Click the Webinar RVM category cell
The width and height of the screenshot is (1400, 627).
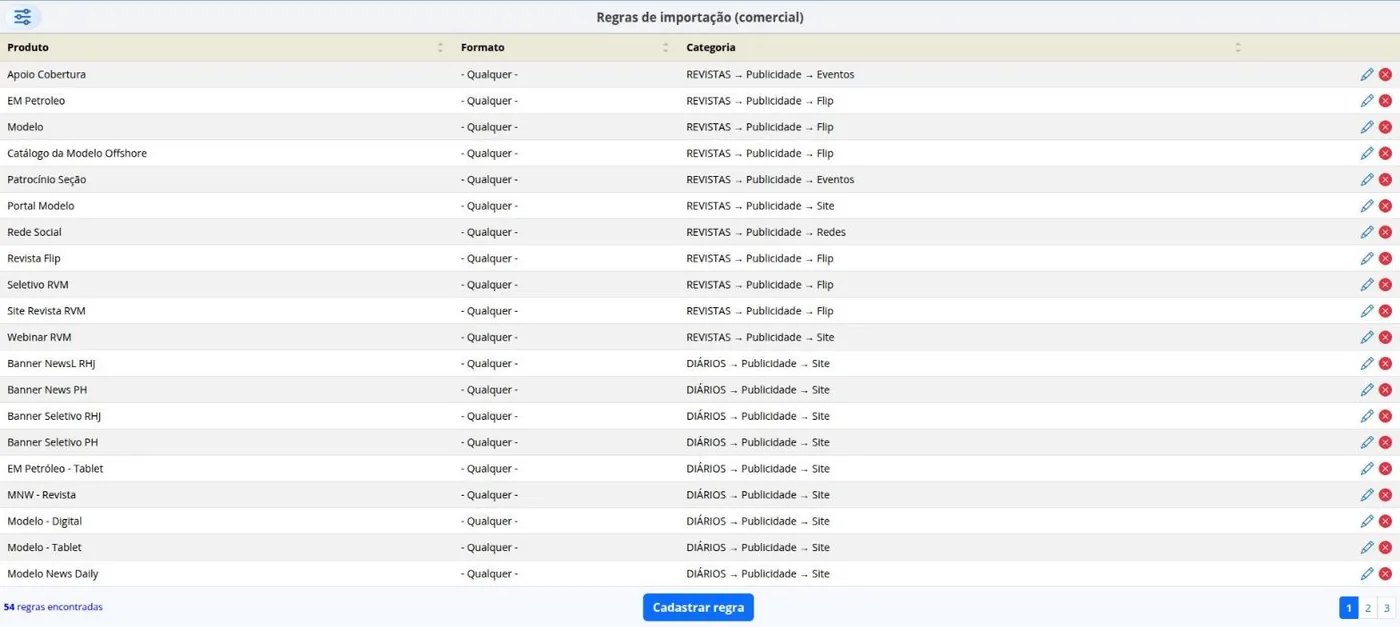963,337
